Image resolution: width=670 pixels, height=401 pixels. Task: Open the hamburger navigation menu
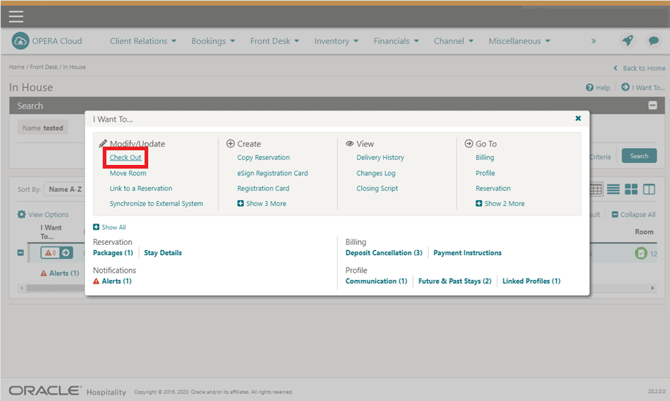(x=16, y=16)
